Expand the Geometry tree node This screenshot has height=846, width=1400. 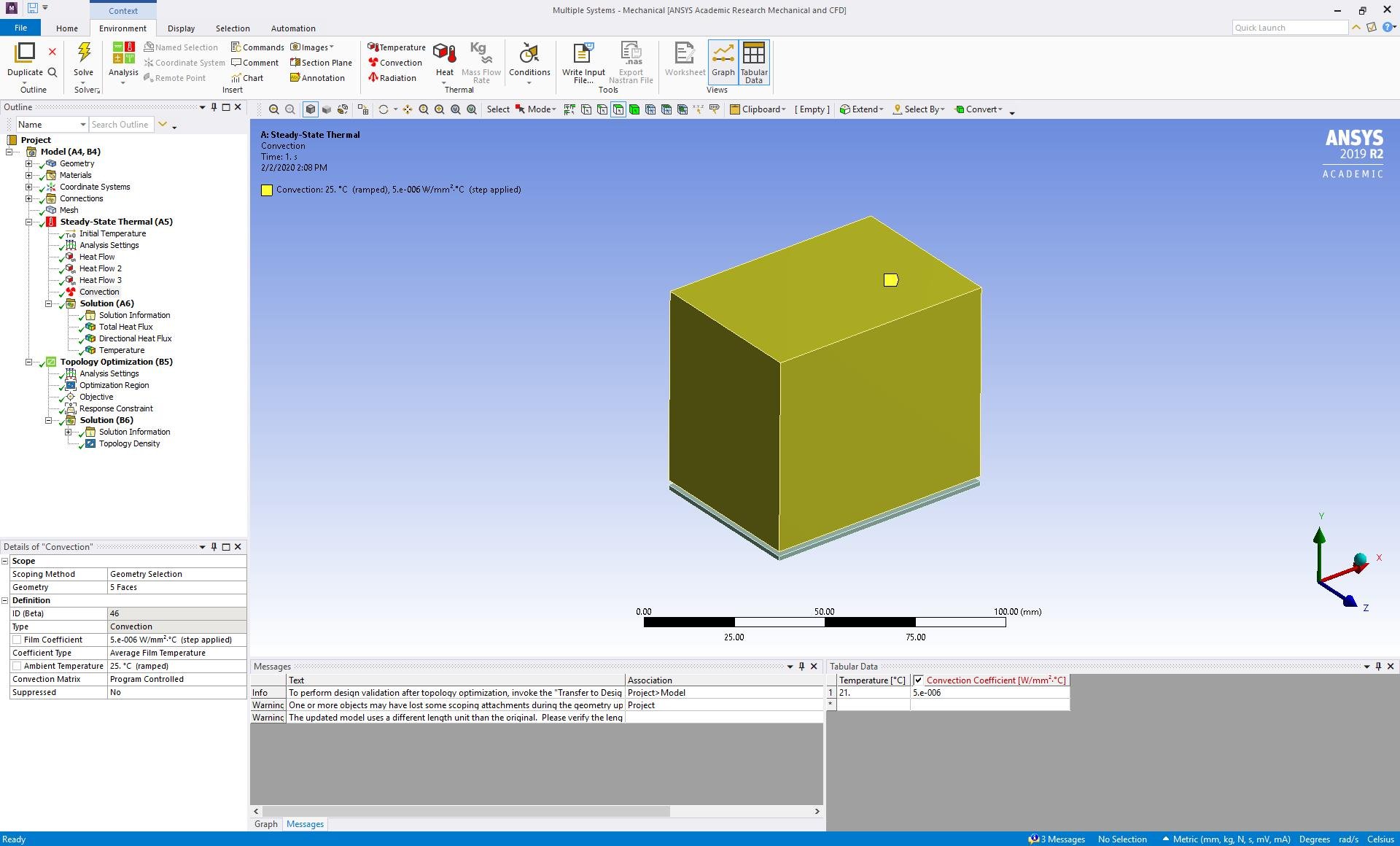29,163
